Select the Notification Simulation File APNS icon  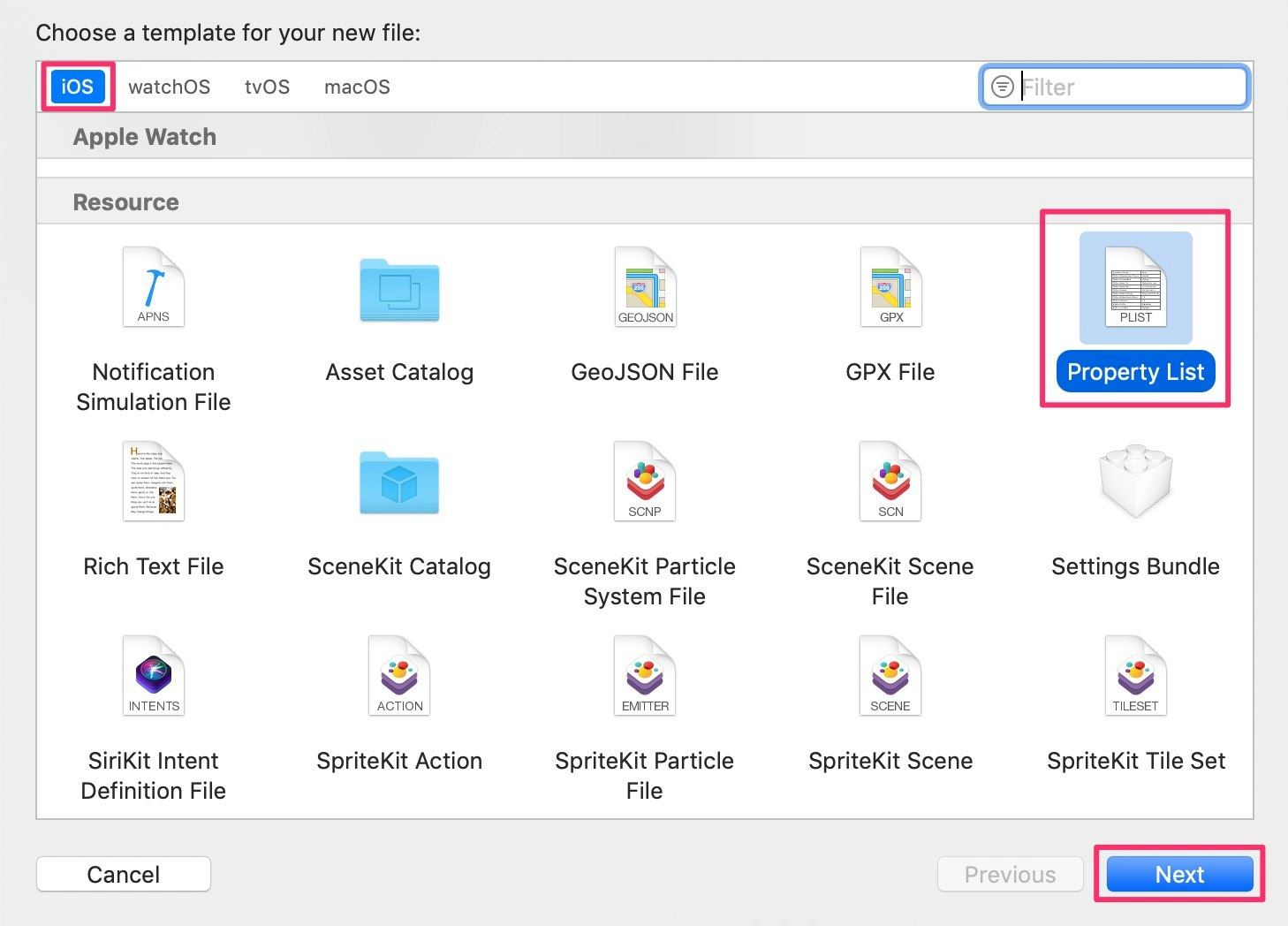[x=154, y=287]
